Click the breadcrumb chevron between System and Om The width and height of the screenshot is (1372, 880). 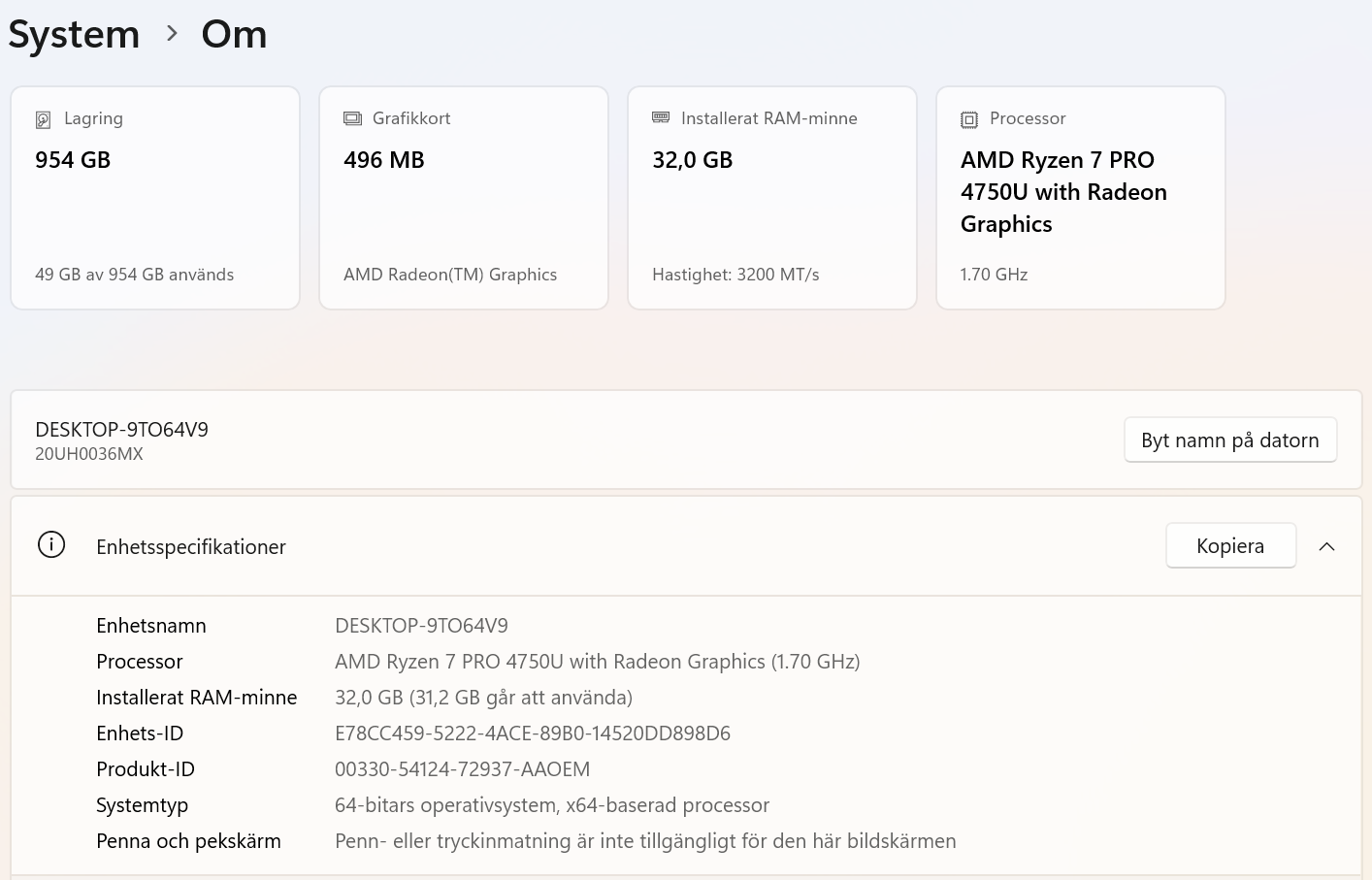pyautogui.click(x=172, y=33)
